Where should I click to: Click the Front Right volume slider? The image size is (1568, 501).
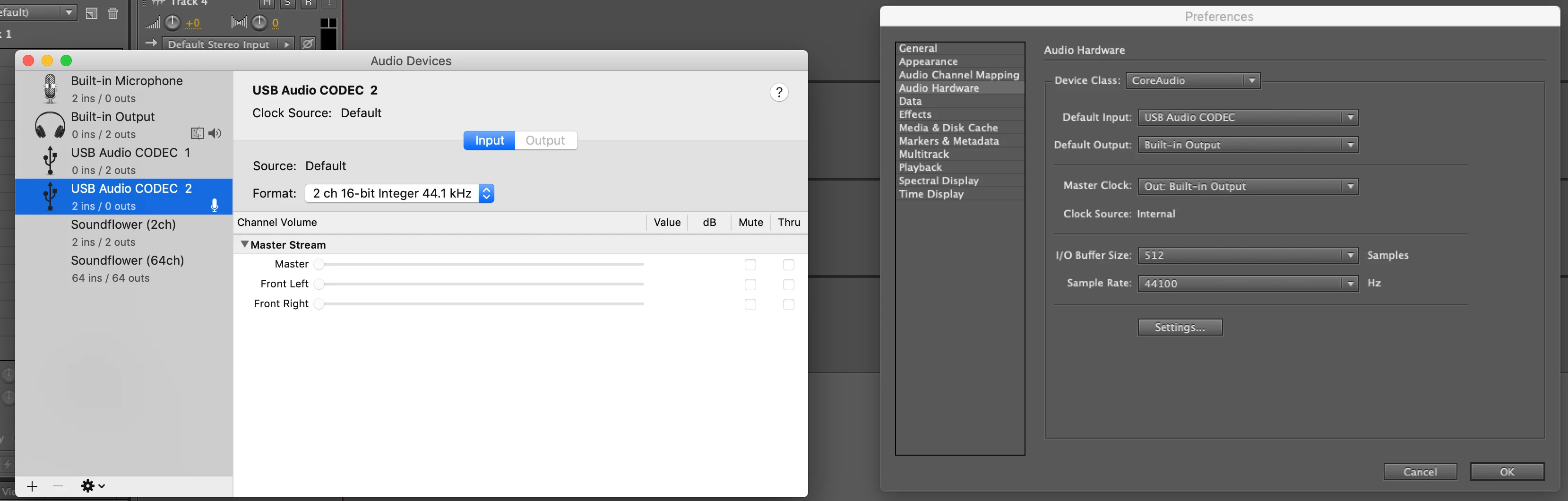pyautogui.click(x=479, y=304)
